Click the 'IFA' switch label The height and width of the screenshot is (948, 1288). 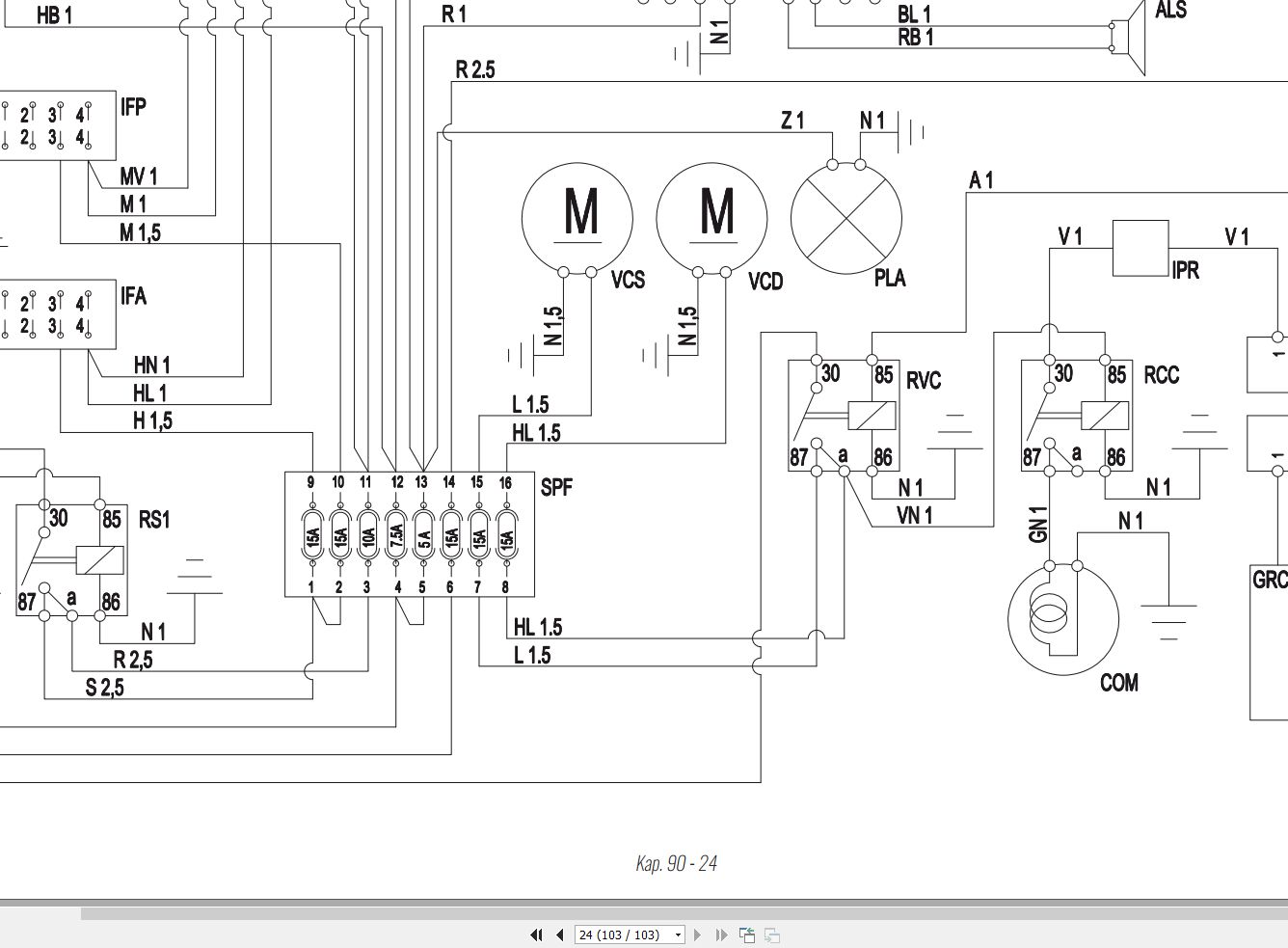point(133,295)
